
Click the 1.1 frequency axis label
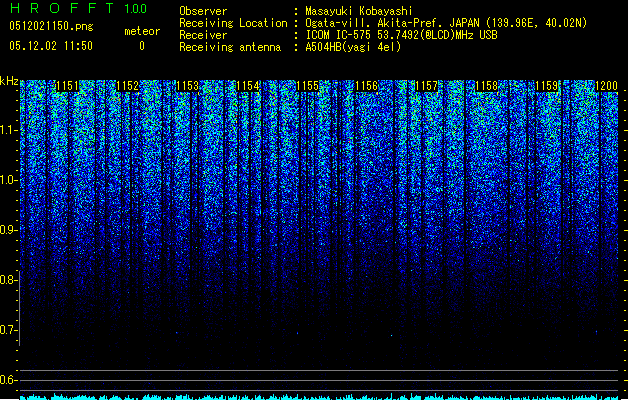click(9, 130)
